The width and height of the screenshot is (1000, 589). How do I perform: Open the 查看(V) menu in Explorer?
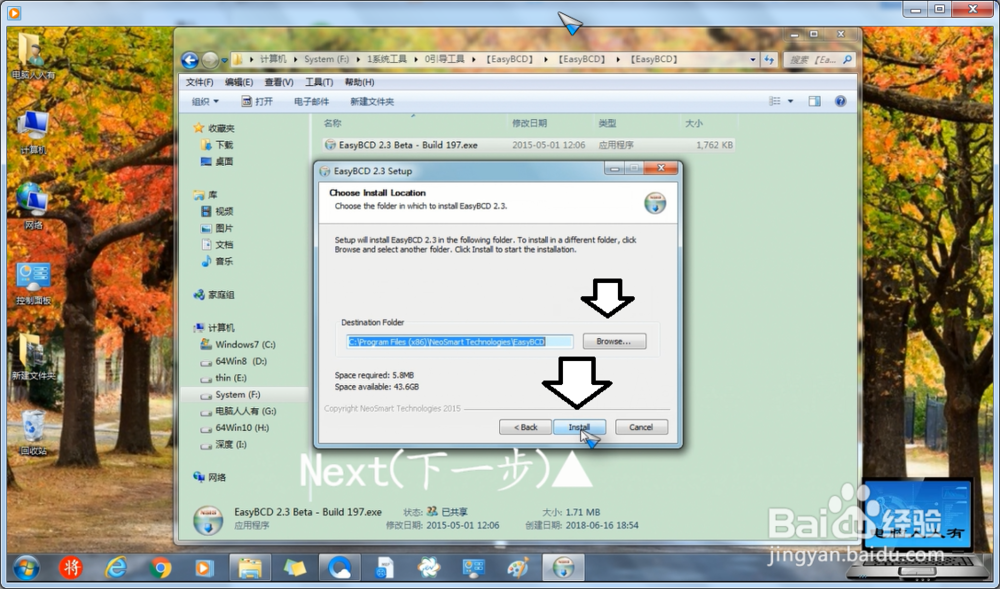279,82
